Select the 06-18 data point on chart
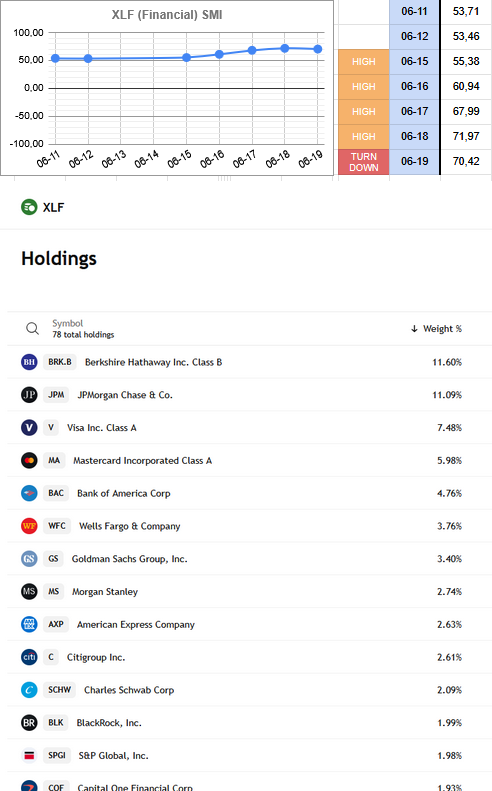This screenshot has width=492, height=791. 285,48
